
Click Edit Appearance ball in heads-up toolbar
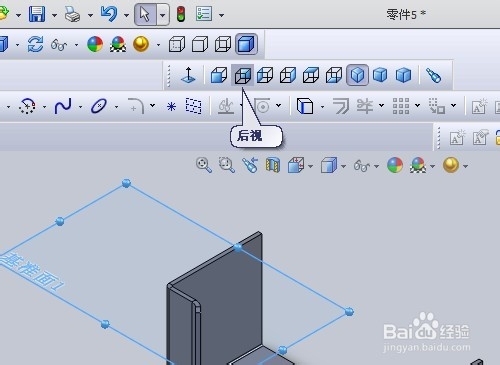395,165
